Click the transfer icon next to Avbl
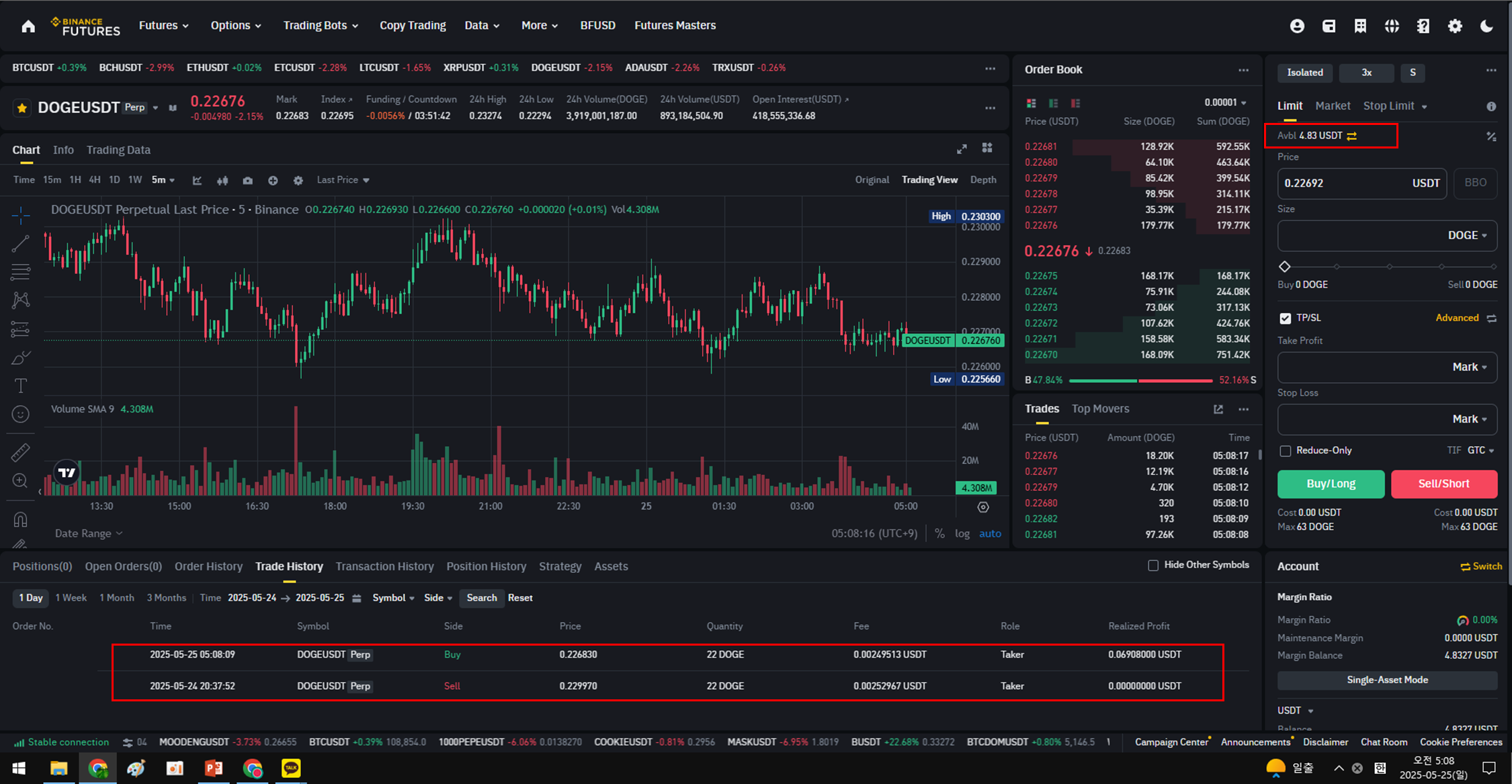The height and width of the screenshot is (784, 1512). point(1351,136)
